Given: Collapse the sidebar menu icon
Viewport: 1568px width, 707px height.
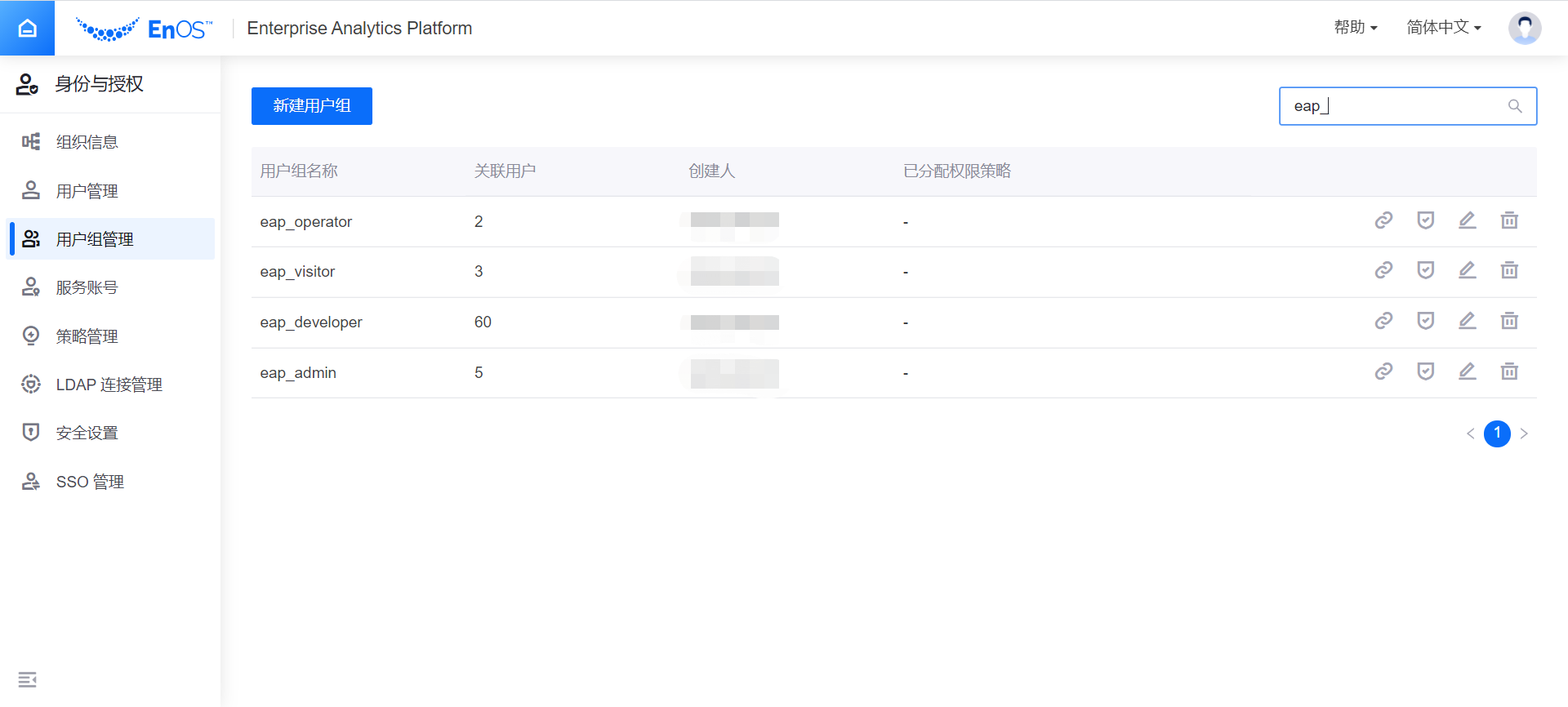Looking at the screenshot, I should 27,679.
